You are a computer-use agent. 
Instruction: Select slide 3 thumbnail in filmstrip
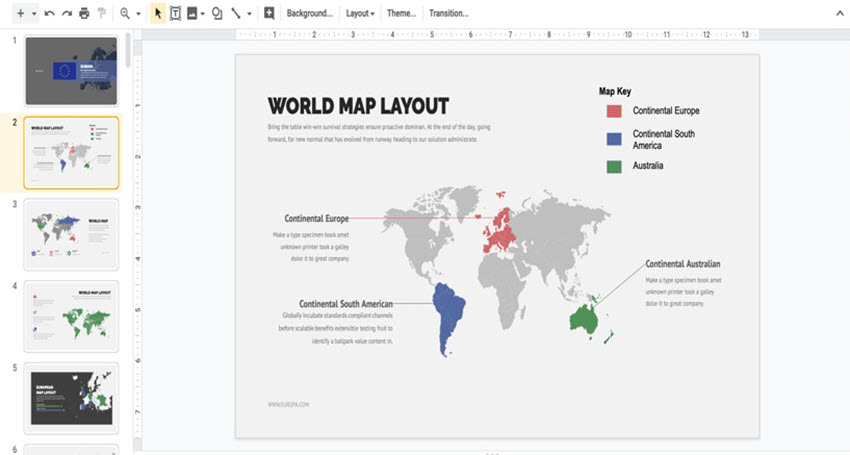pos(71,233)
